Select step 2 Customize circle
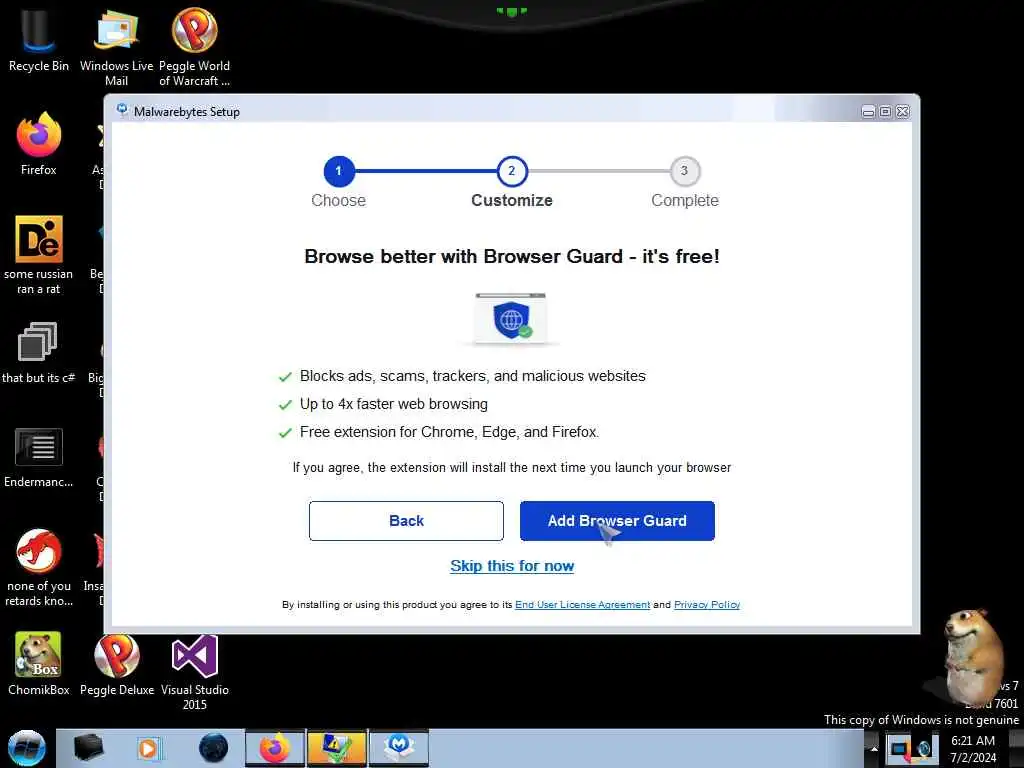Viewport: 1024px width, 768px height. 511,171
